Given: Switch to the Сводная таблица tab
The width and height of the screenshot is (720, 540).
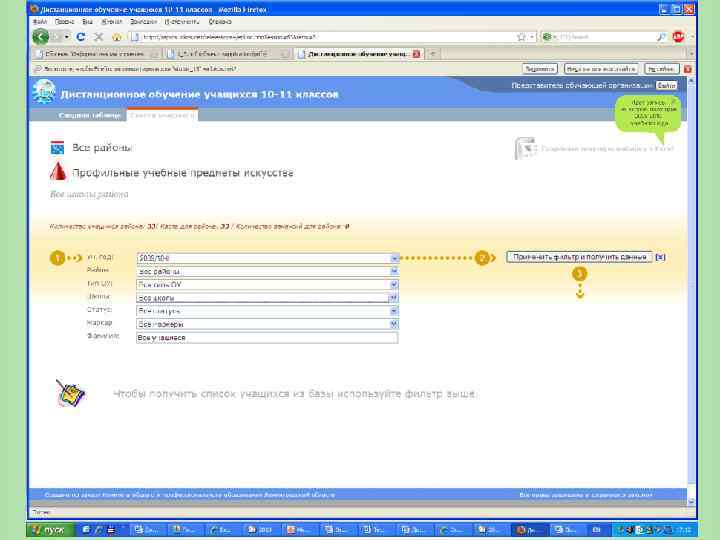Looking at the screenshot, I should click(x=89, y=115).
